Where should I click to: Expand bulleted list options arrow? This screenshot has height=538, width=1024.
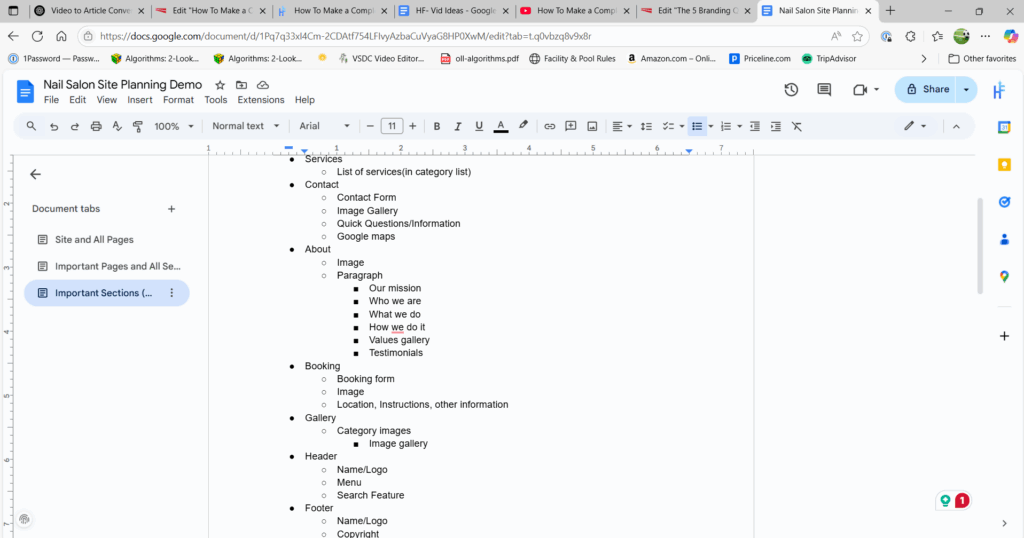(711, 127)
